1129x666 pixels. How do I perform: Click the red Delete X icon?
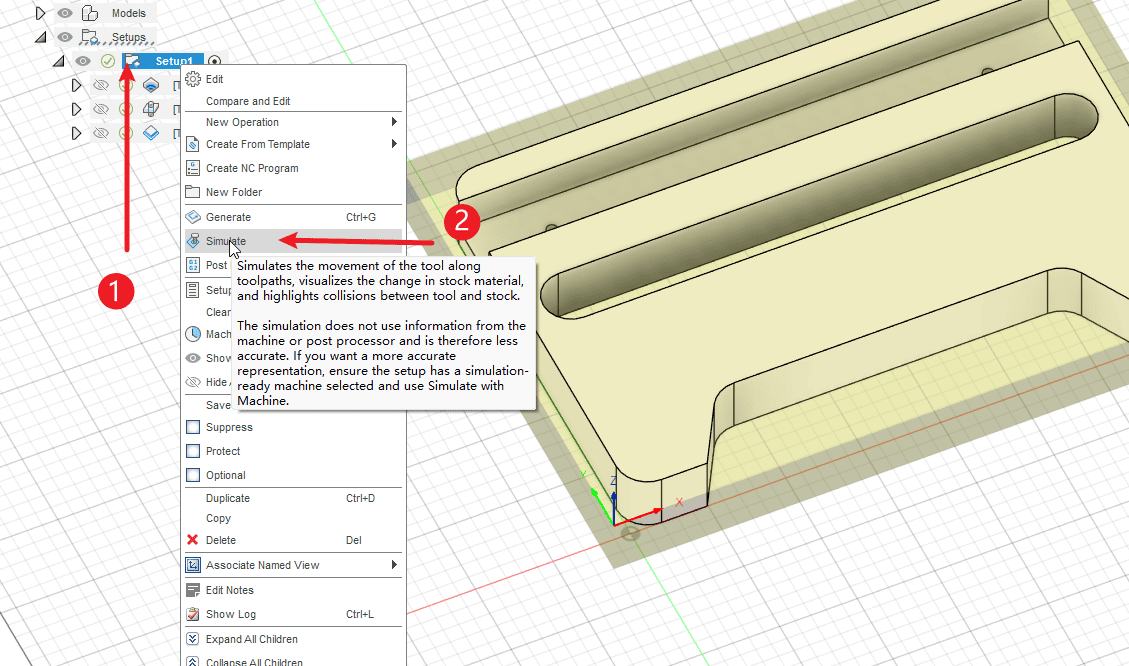tap(193, 540)
